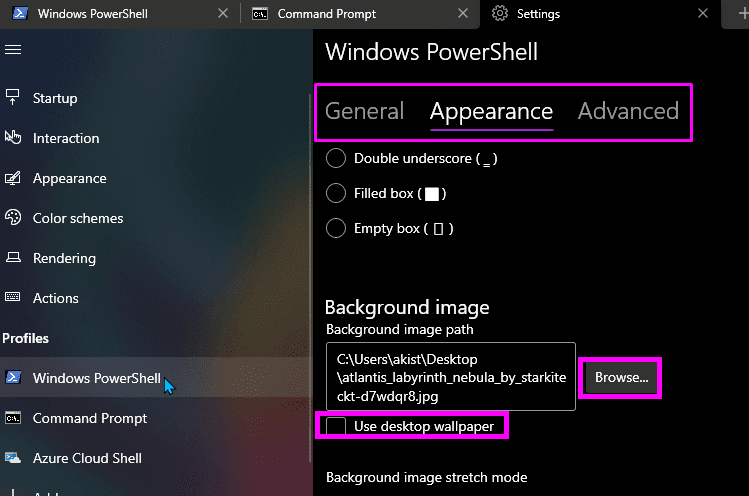Switch to the General profile tab

[x=364, y=111]
